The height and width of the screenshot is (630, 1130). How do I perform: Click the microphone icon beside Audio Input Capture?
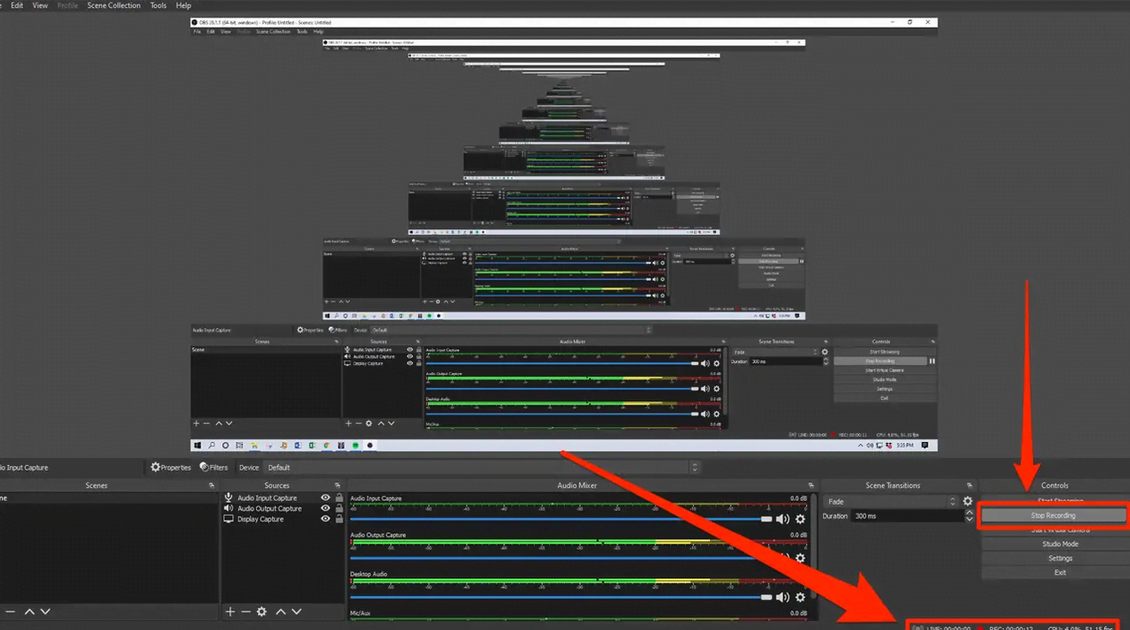(x=229, y=497)
